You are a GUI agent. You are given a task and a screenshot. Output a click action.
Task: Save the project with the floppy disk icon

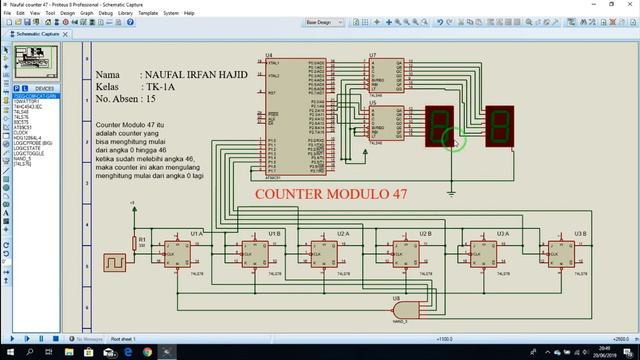click(27, 22)
